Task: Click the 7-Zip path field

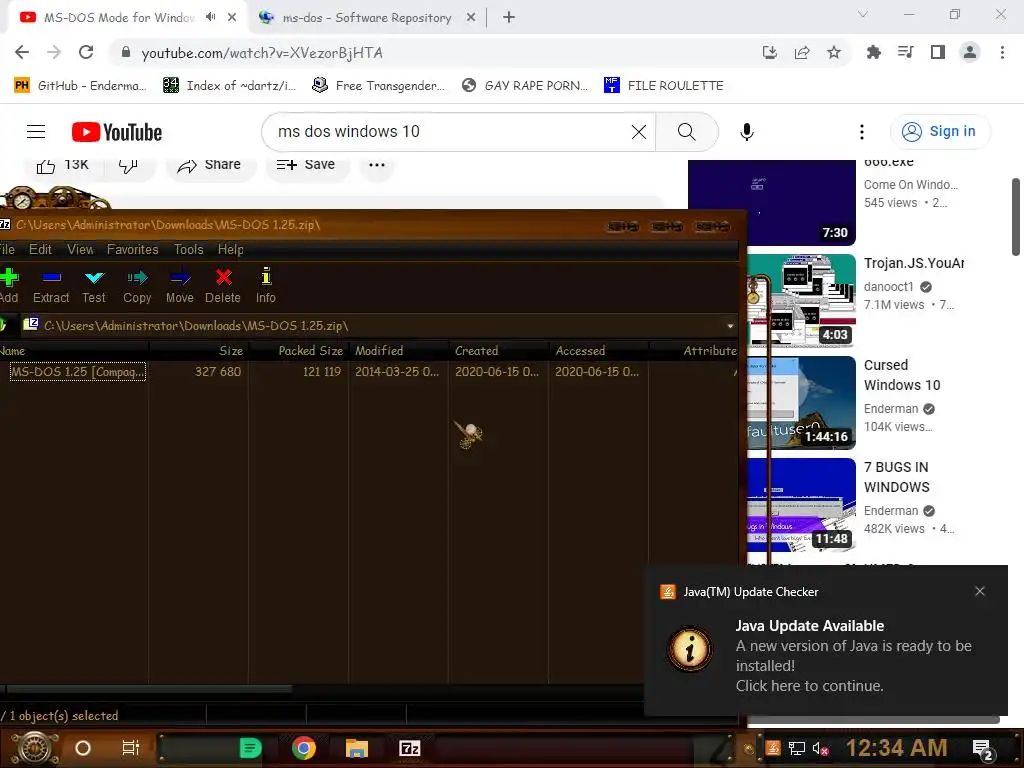Action: (379, 326)
